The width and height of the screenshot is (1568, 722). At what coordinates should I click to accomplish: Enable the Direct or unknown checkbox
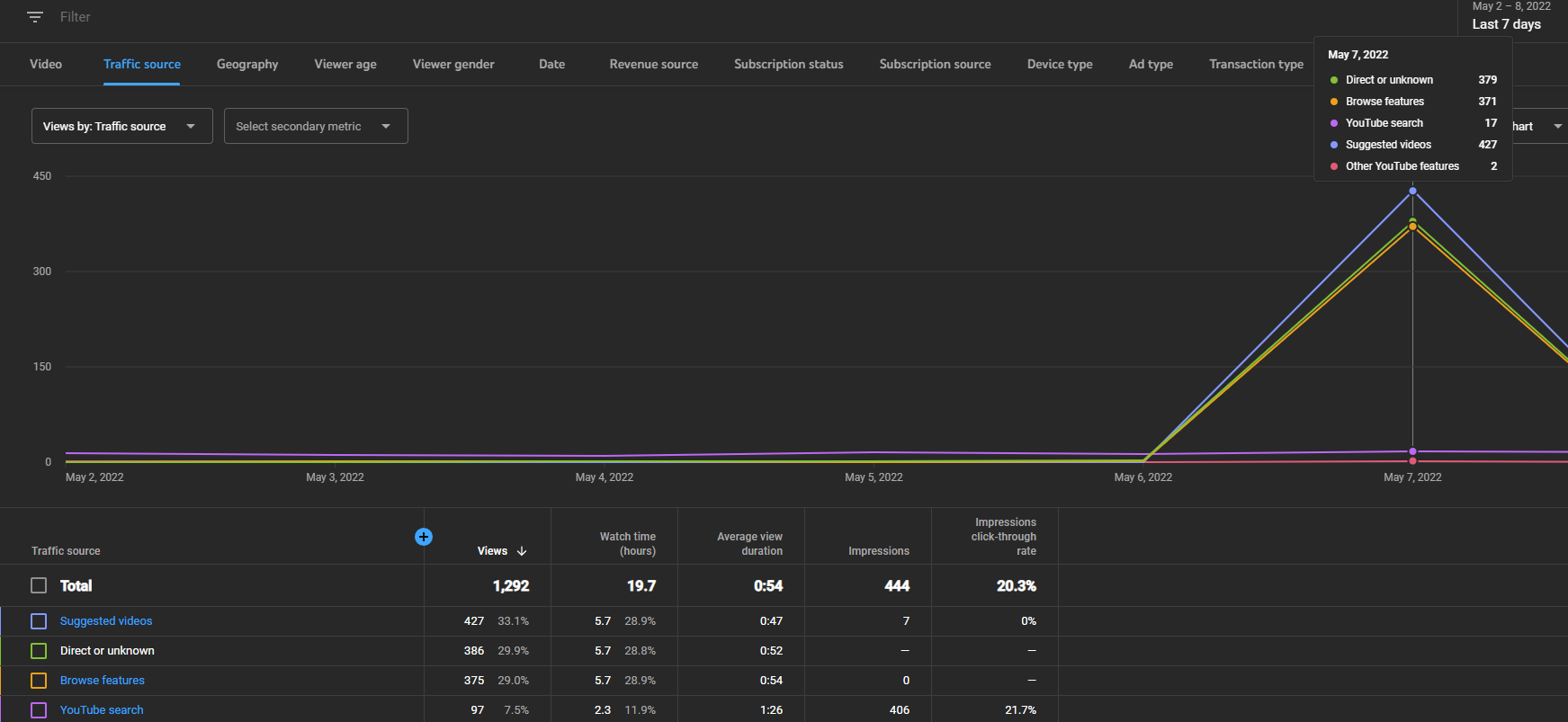coord(39,651)
